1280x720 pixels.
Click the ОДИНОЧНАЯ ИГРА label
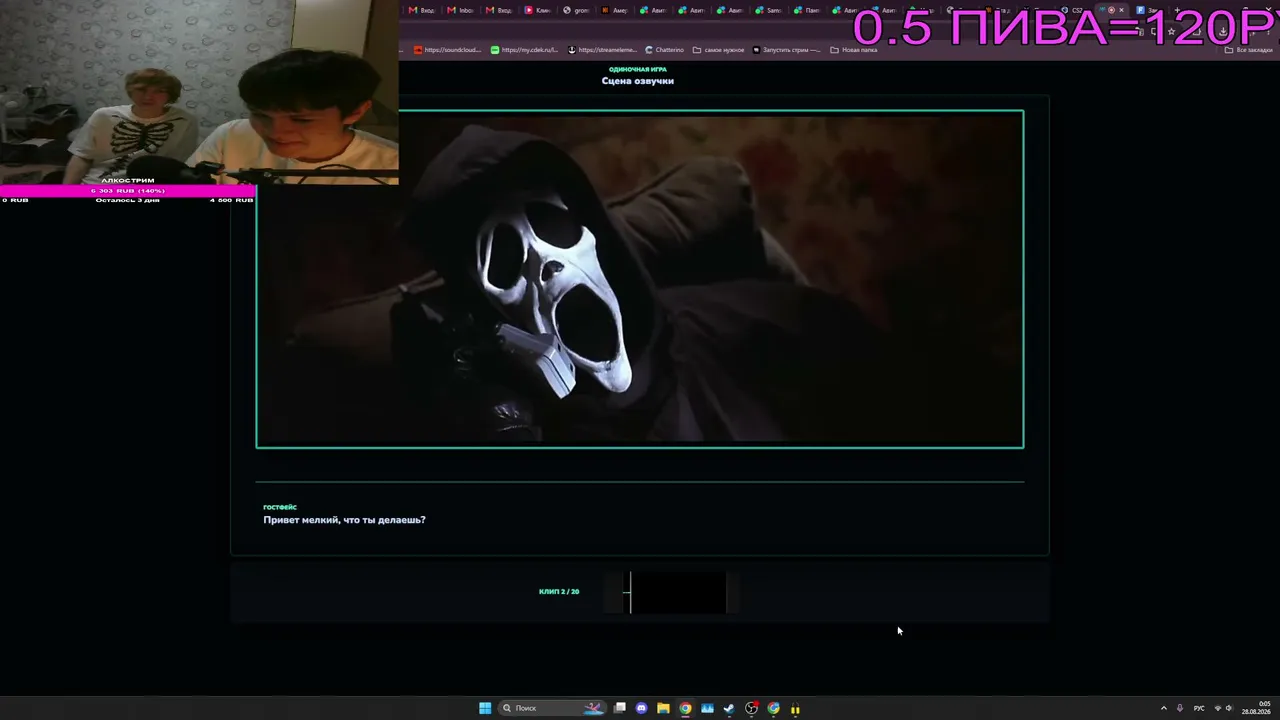tap(638, 69)
